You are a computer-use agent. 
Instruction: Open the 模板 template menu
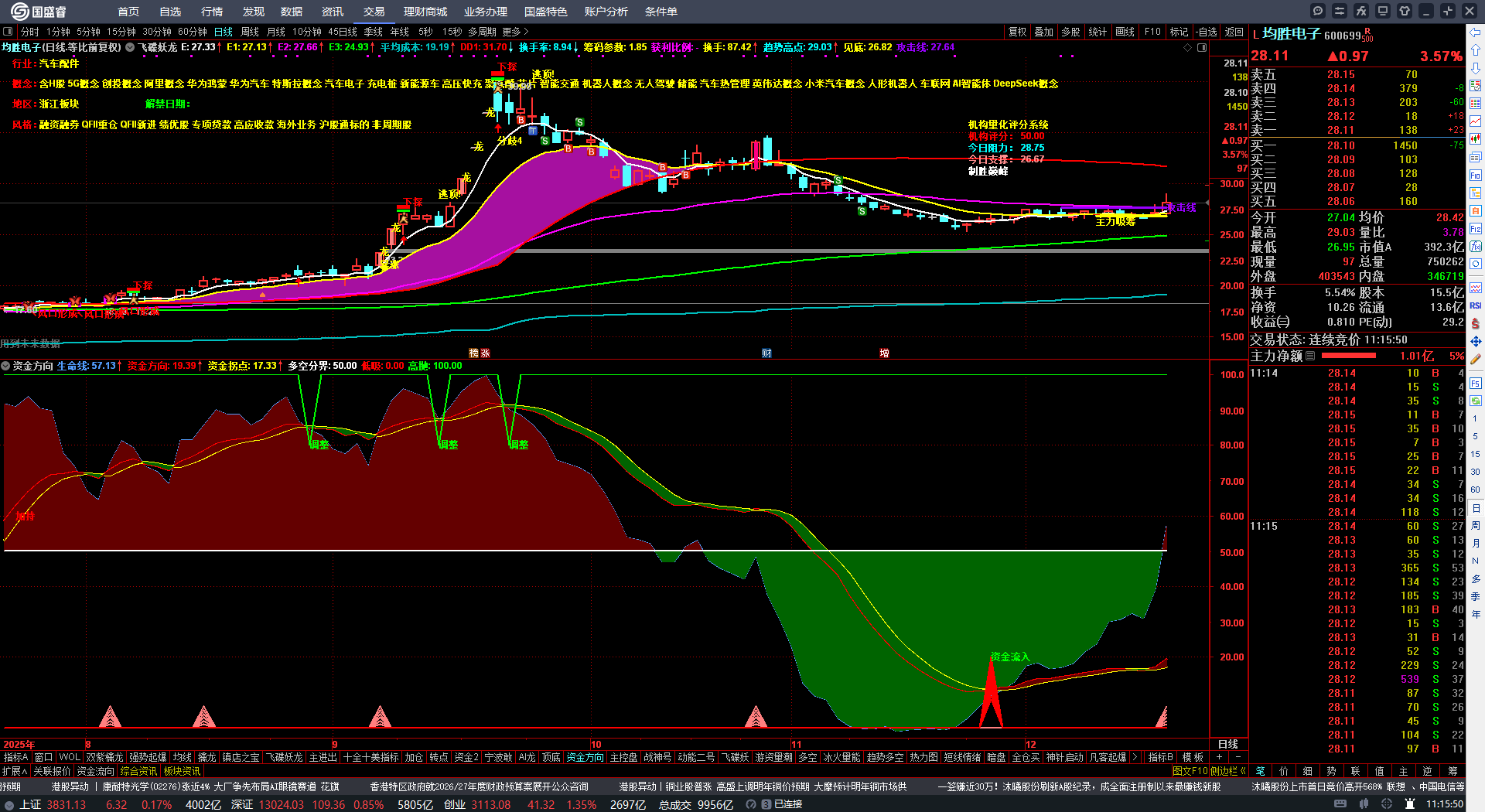click(1193, 757)
